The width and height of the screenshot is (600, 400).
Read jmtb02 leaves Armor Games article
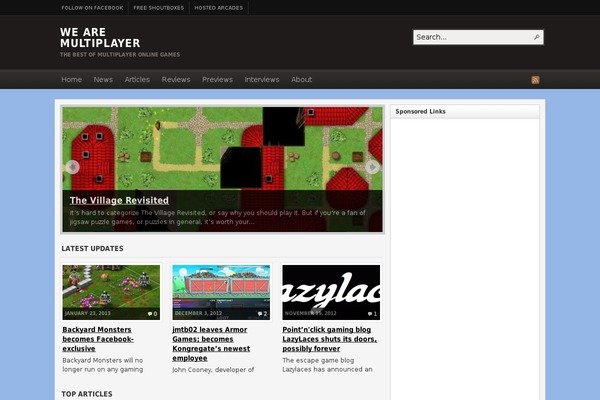211,344
